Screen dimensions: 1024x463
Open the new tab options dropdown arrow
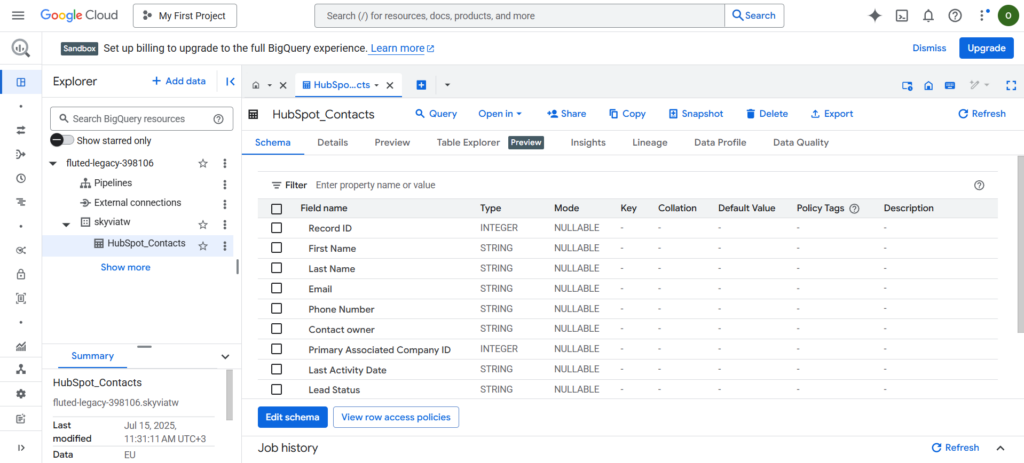pos(447,85)
